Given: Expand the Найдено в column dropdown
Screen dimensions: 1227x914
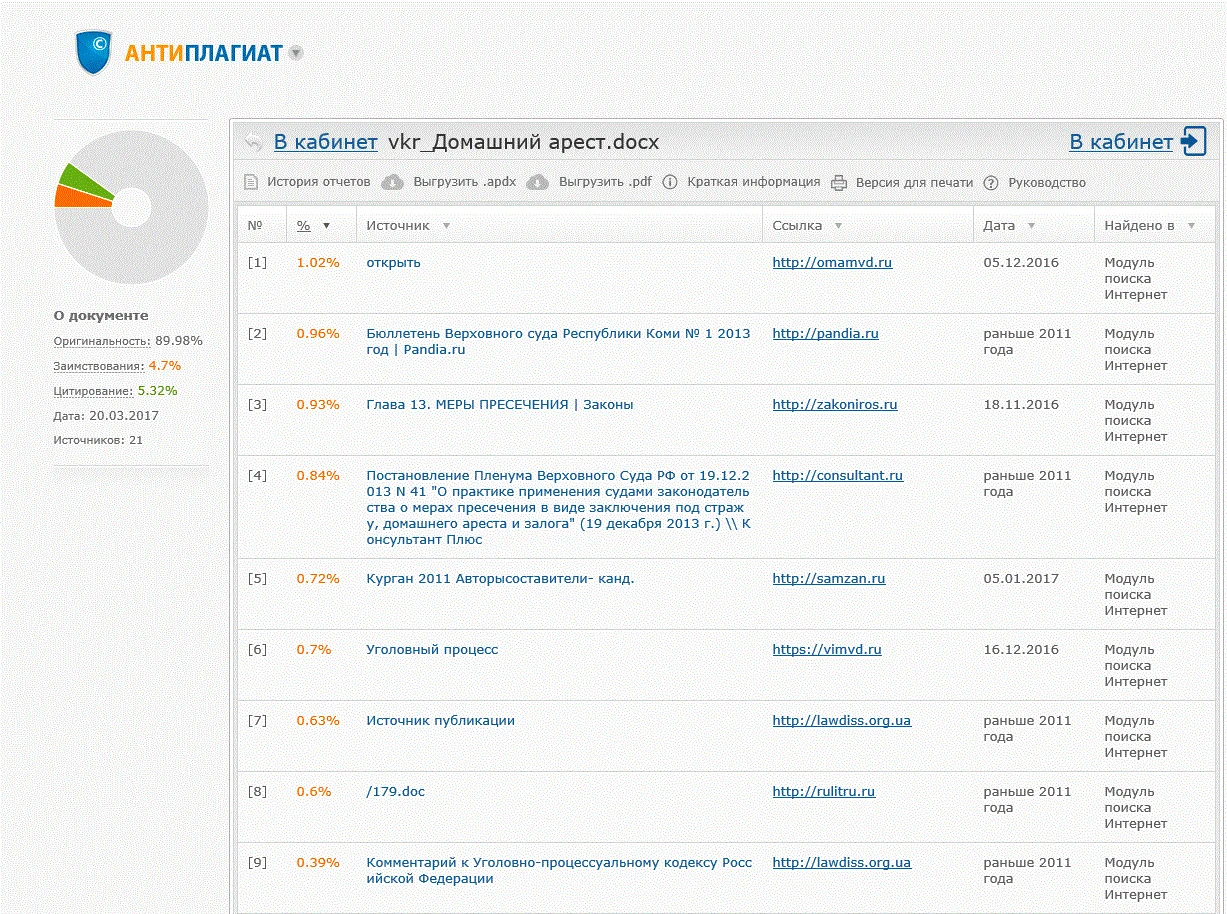Looking at the screenshot, I should pos(1190,225).
